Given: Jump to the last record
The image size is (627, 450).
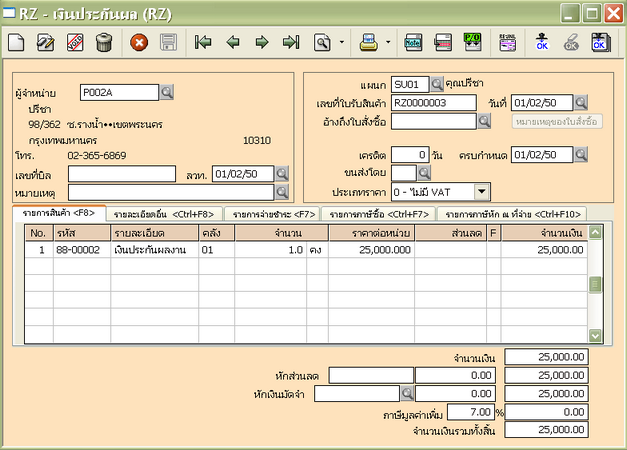Looking at the screenshot, I should coord(291,43).
